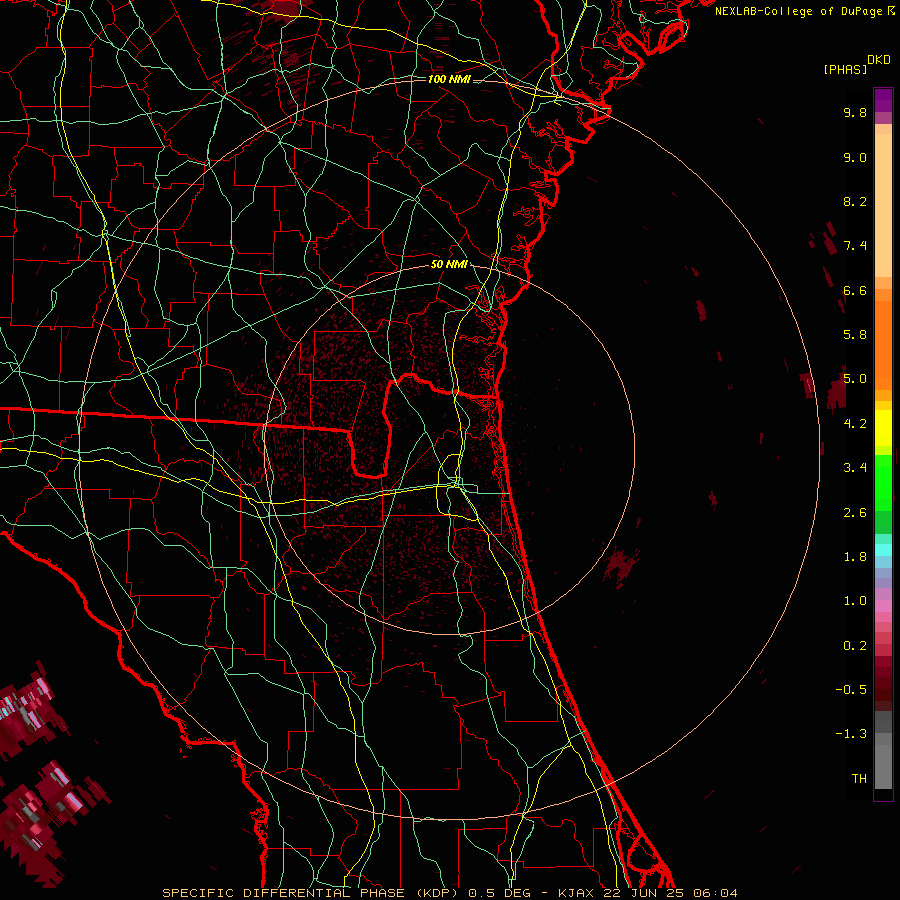Select the 5.0 scale label

[x=855, y=379]
